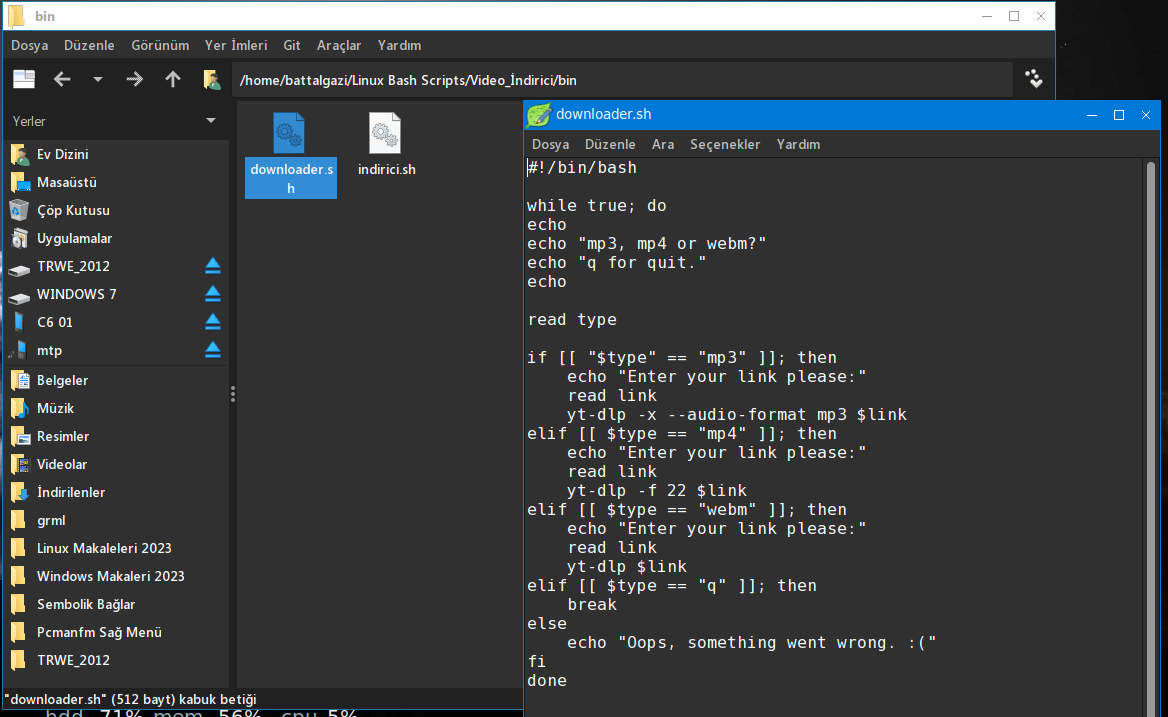Screen dimensions: 1168x717
Task: Click the bin window folder title icon
Action: point(16,16)
